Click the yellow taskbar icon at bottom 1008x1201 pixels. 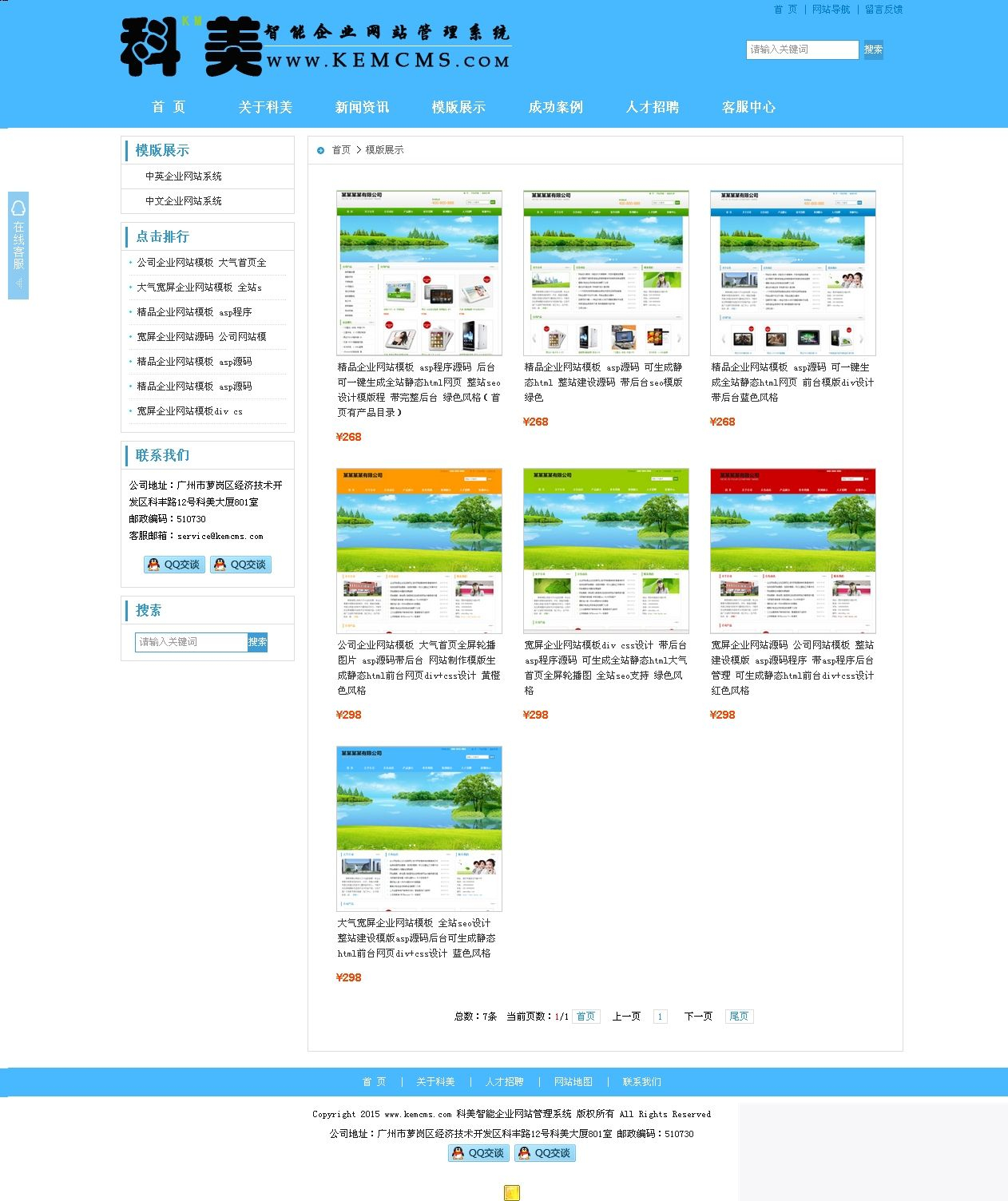coord(511,1193)
